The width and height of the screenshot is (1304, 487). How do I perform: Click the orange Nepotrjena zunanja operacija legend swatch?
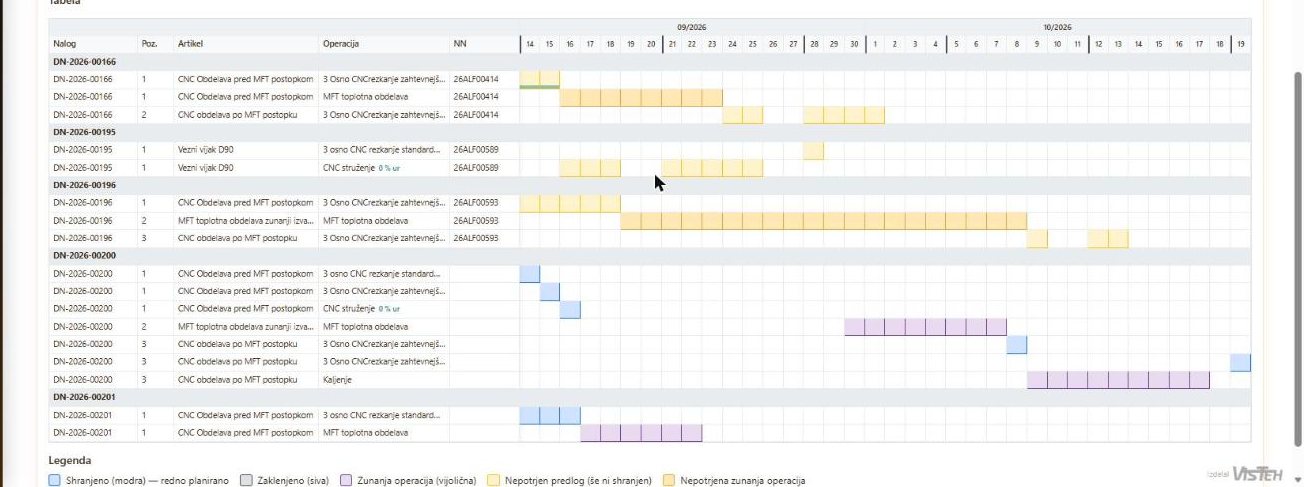click(x=669, y=480)
